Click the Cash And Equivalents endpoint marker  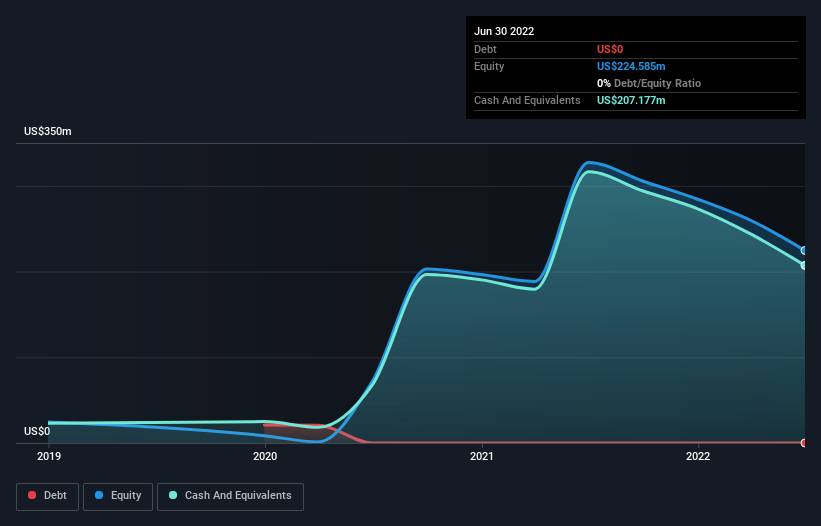point(804,265)
